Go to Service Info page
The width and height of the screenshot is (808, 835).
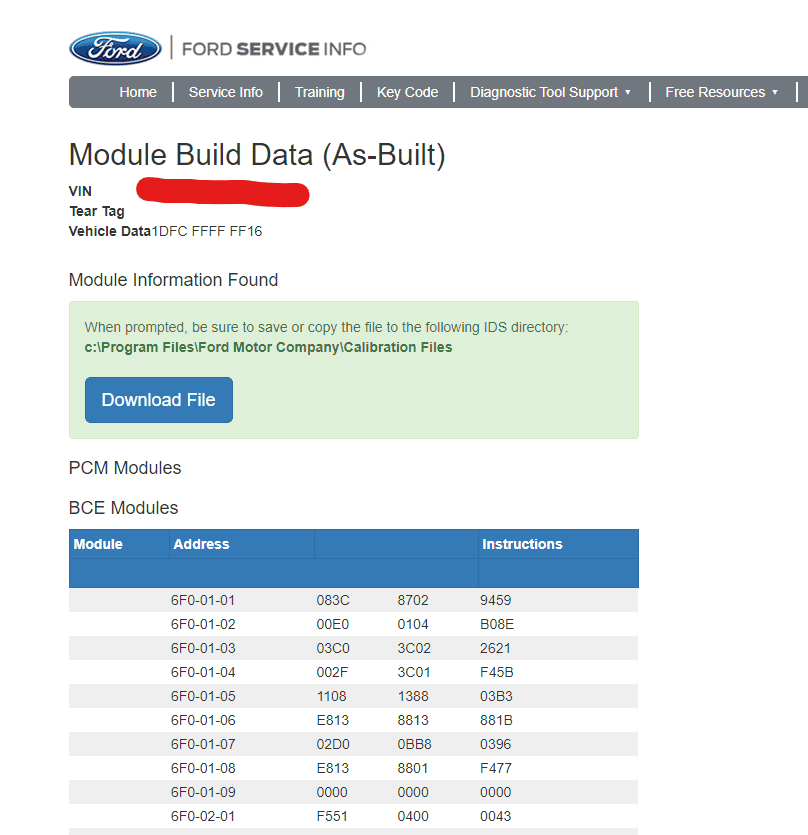click(x=226, y=92)
